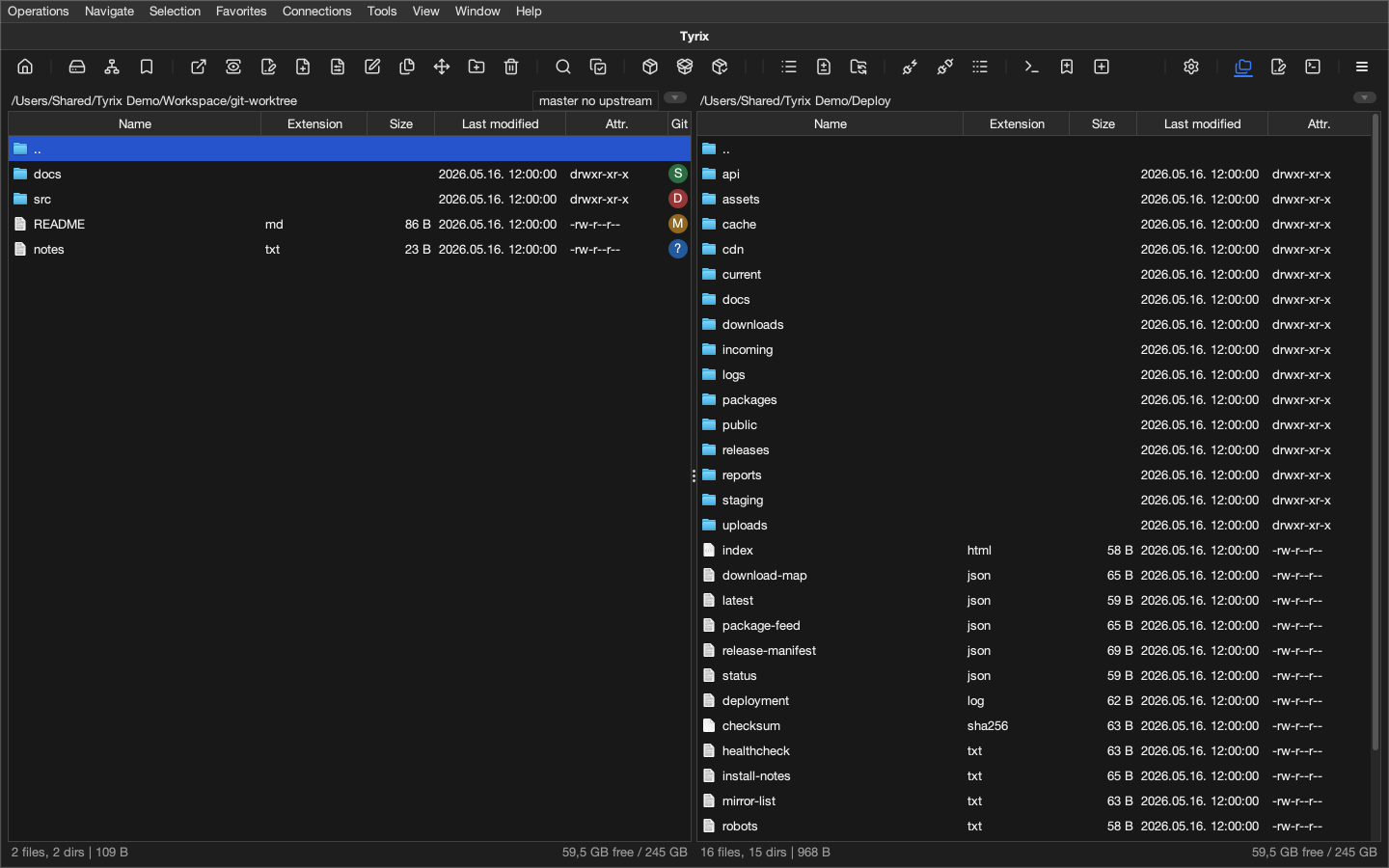Open the hamburger menu icon
Viewport: 1389px width, 868px height.
[1362, 67]
